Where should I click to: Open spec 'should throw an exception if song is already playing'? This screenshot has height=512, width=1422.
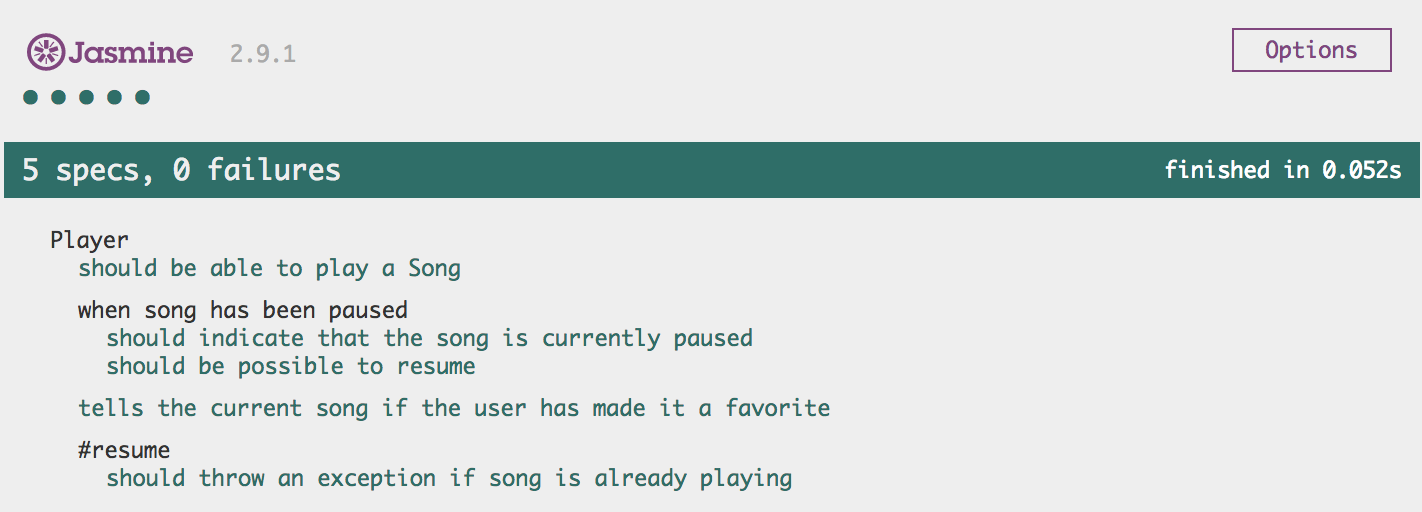point(450,478)
